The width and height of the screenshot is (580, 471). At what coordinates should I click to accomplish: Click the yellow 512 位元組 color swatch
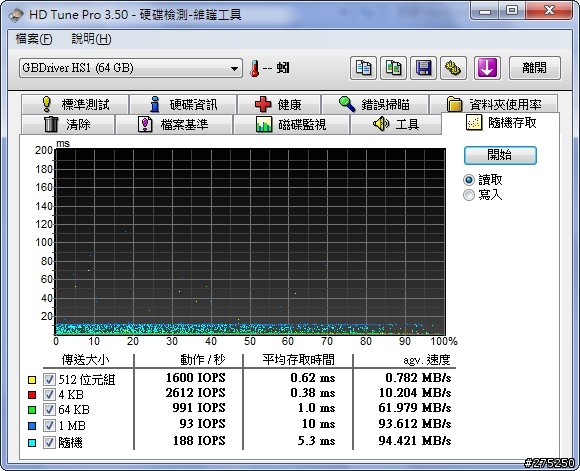click(32, 380)
